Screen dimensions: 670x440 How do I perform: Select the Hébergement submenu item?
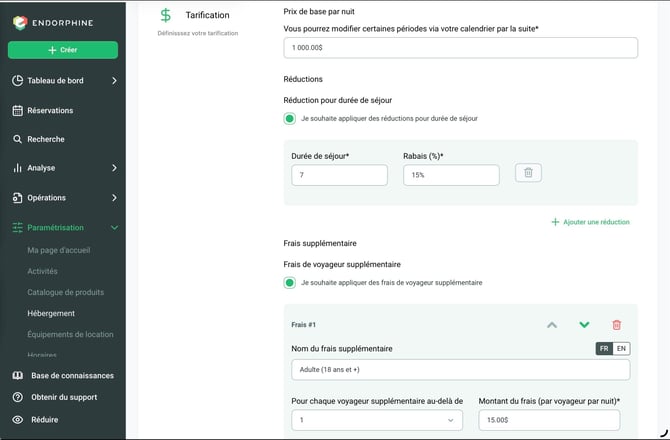click(x=51, y=314)
